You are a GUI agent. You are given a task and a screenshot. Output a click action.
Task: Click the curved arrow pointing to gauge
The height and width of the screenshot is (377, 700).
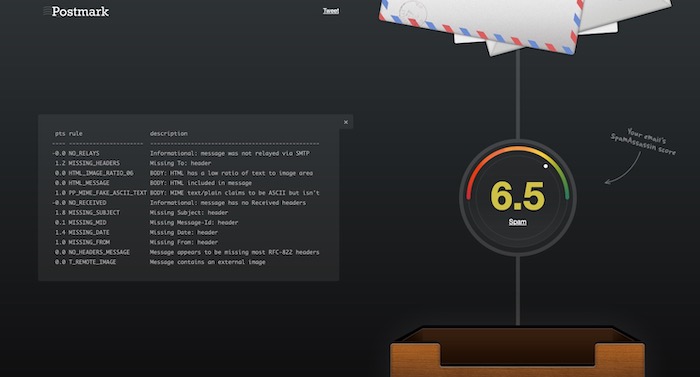point(623,169)
